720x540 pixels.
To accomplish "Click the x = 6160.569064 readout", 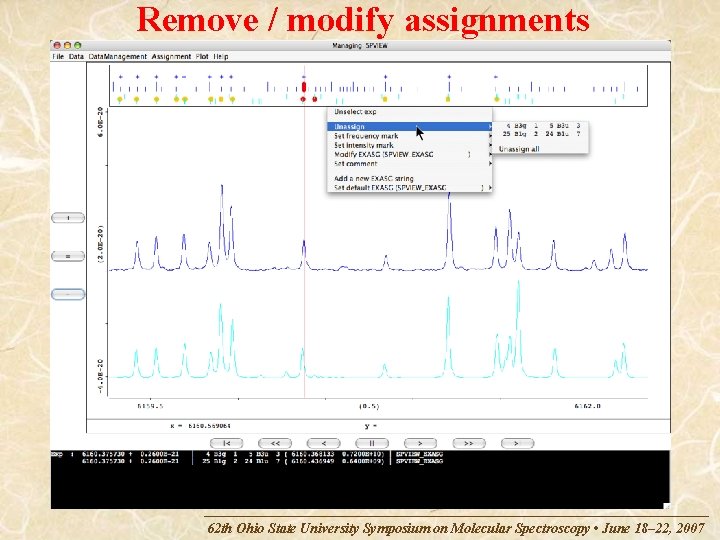I will point(201,426).
